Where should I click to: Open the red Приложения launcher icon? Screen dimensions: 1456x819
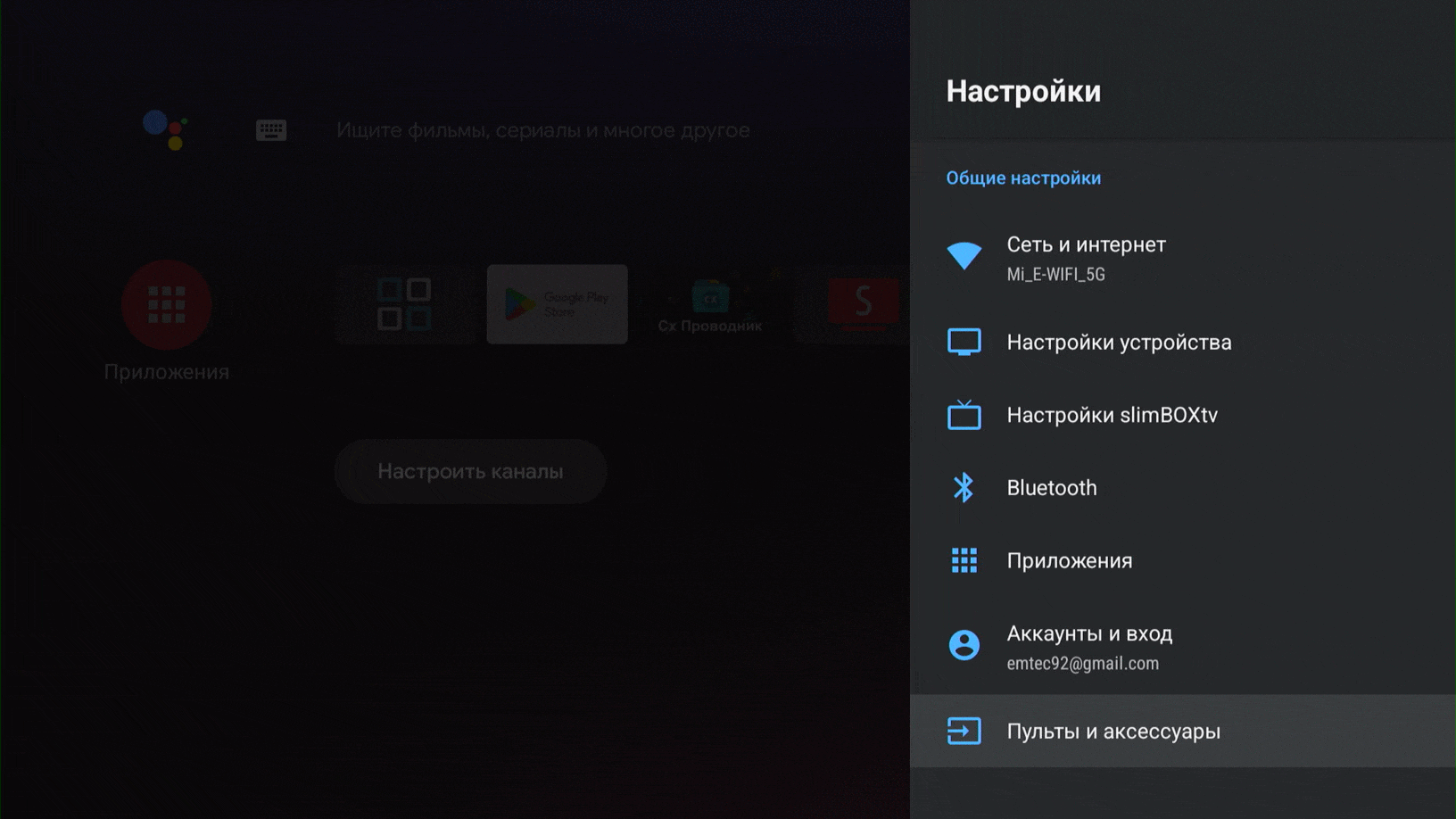click(167, 304)
